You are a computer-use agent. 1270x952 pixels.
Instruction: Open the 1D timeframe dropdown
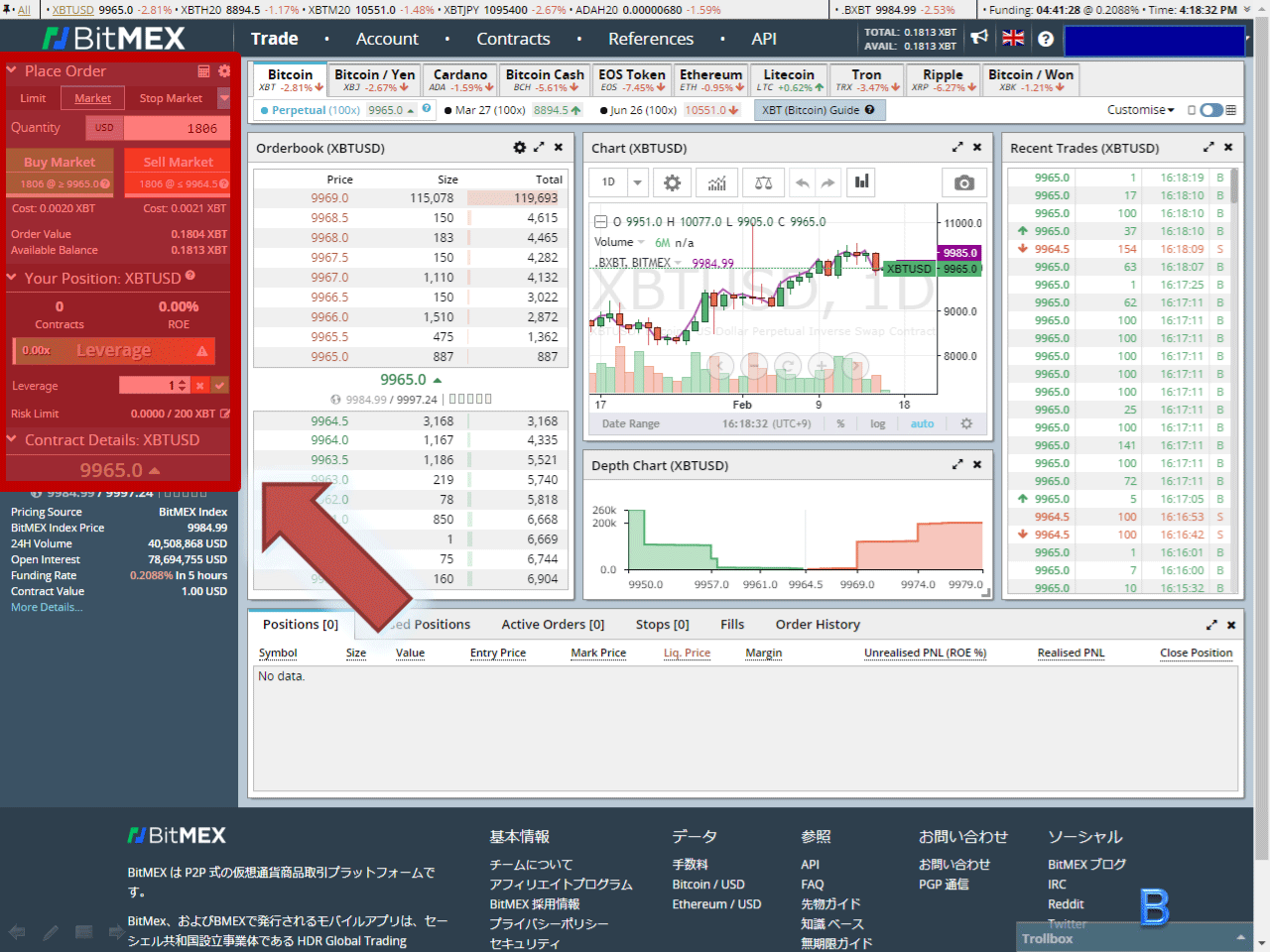click(x=638, y=182)
